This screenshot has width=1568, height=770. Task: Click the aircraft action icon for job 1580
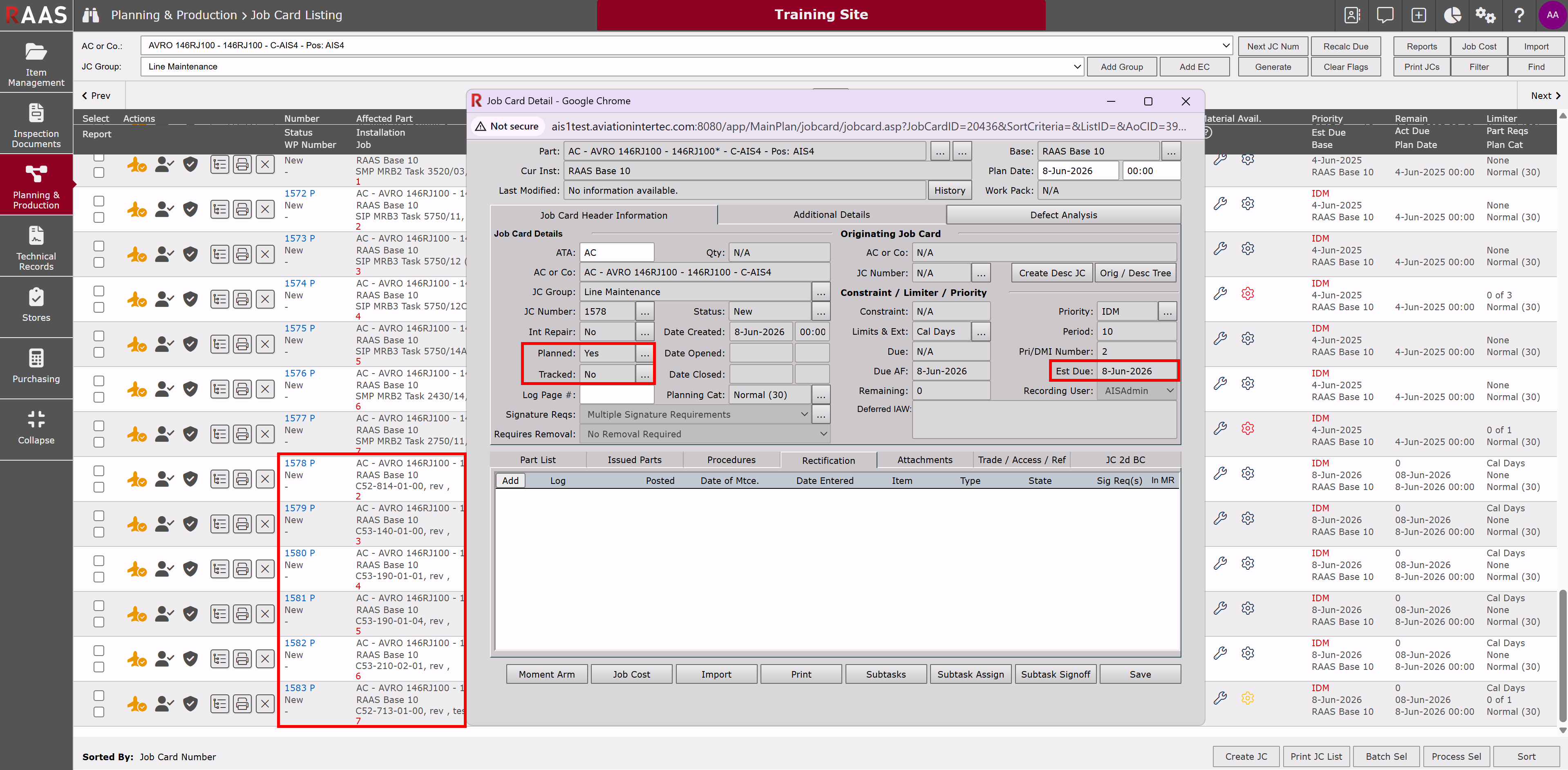click(136, 569)
